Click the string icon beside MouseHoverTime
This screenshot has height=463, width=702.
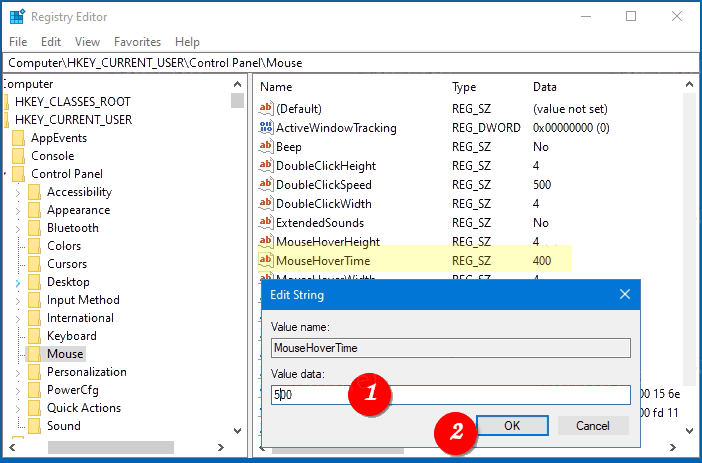tap(265, 261)
